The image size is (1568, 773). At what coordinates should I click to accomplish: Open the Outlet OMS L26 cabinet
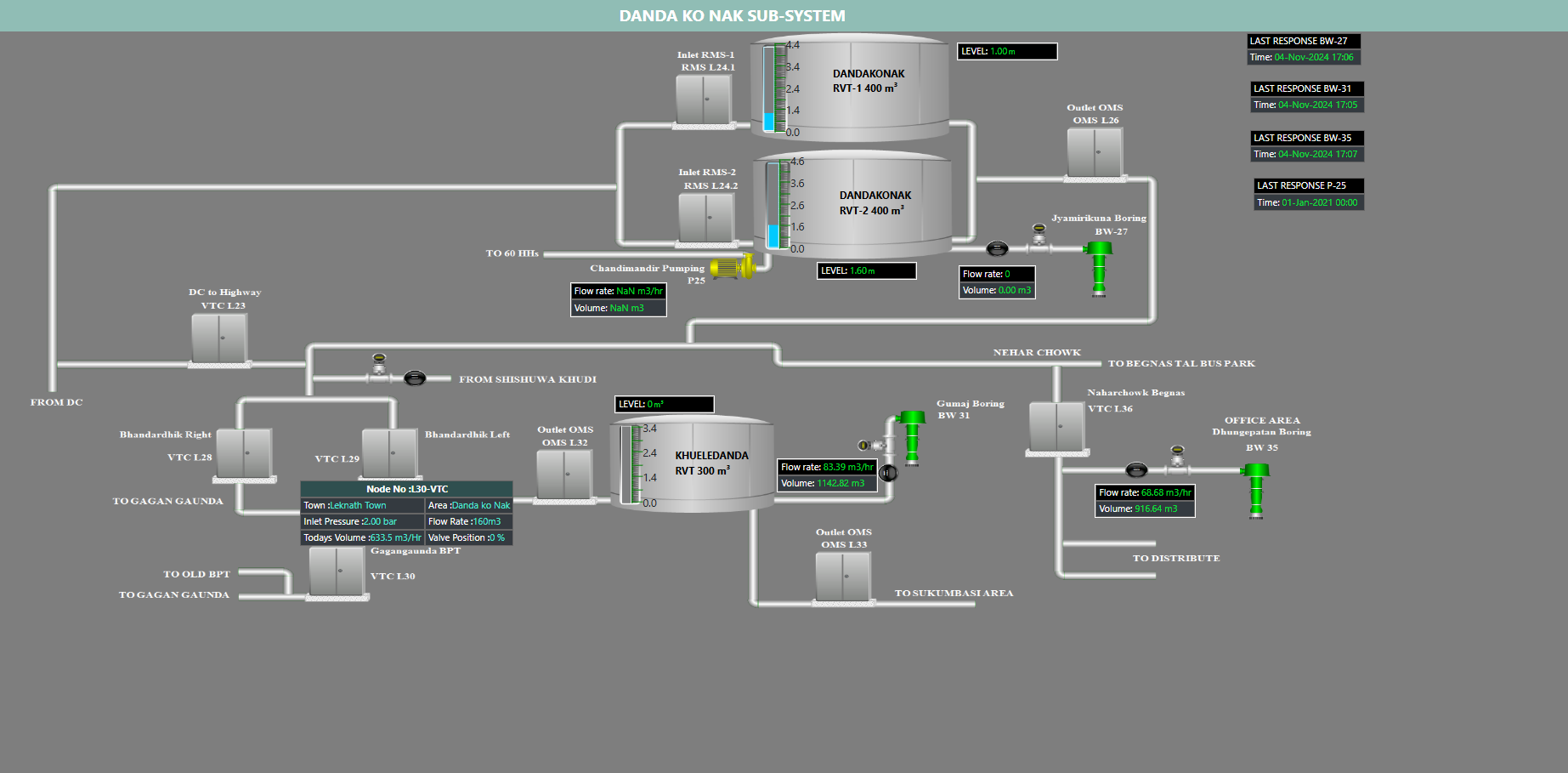point(1095,152)
